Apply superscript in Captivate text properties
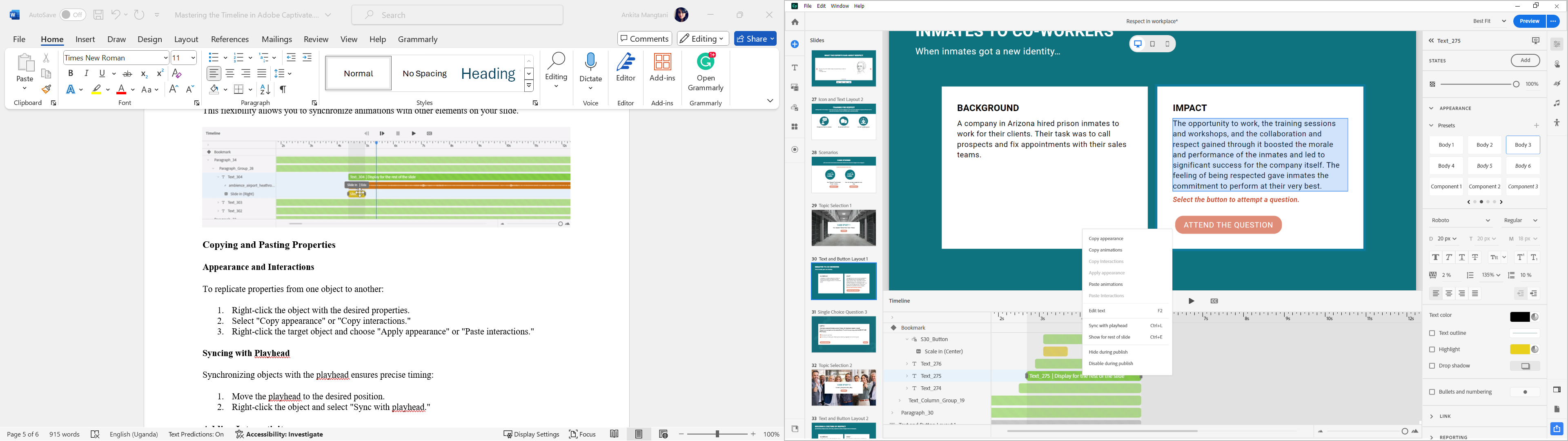The image size is (1568, 441). (x=1521, y=258)
